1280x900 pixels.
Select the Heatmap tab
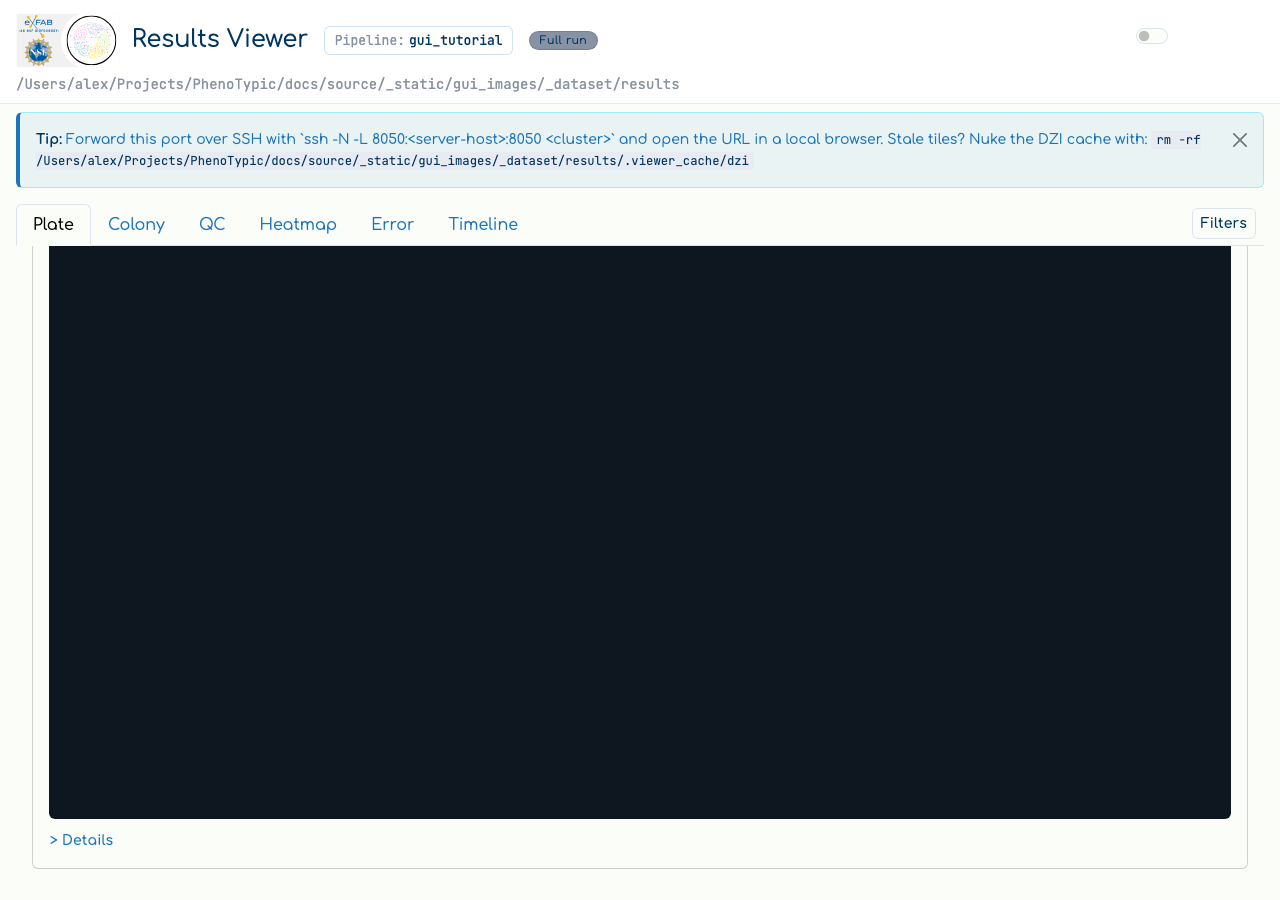click(x=298, y=225)
